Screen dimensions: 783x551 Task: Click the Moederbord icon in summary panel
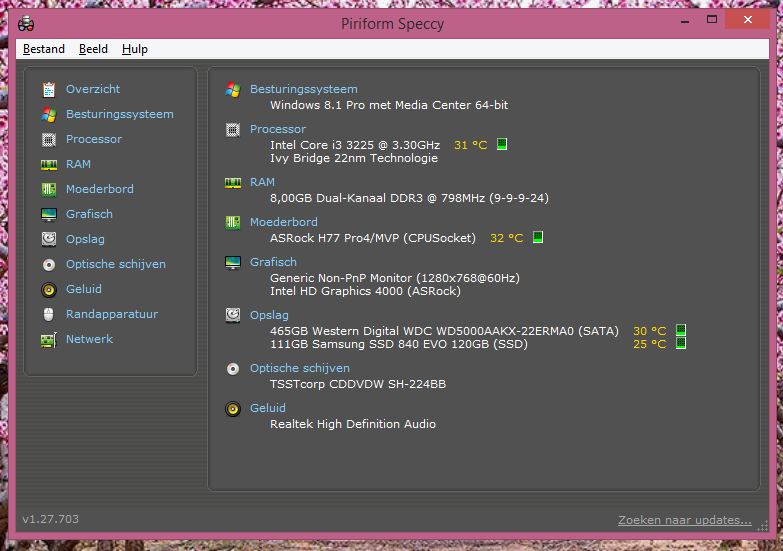pos(233,222)
